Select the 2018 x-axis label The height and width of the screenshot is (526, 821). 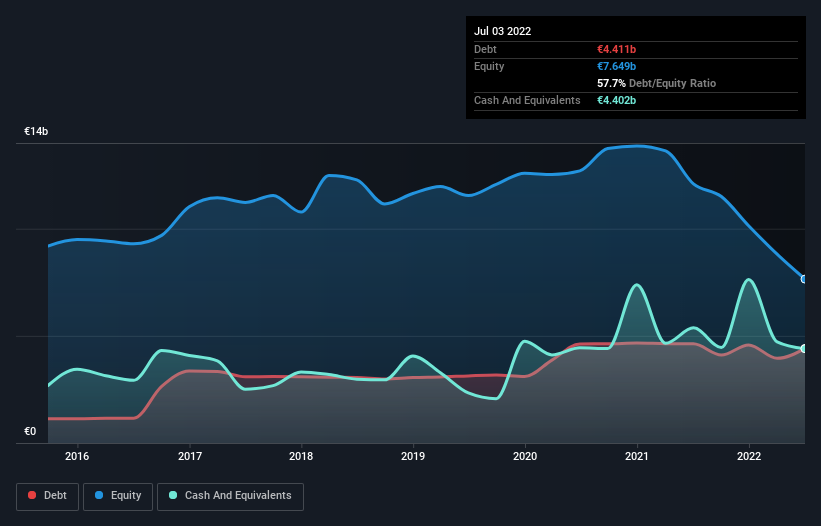pyautogui.click(x=301, y=456)
